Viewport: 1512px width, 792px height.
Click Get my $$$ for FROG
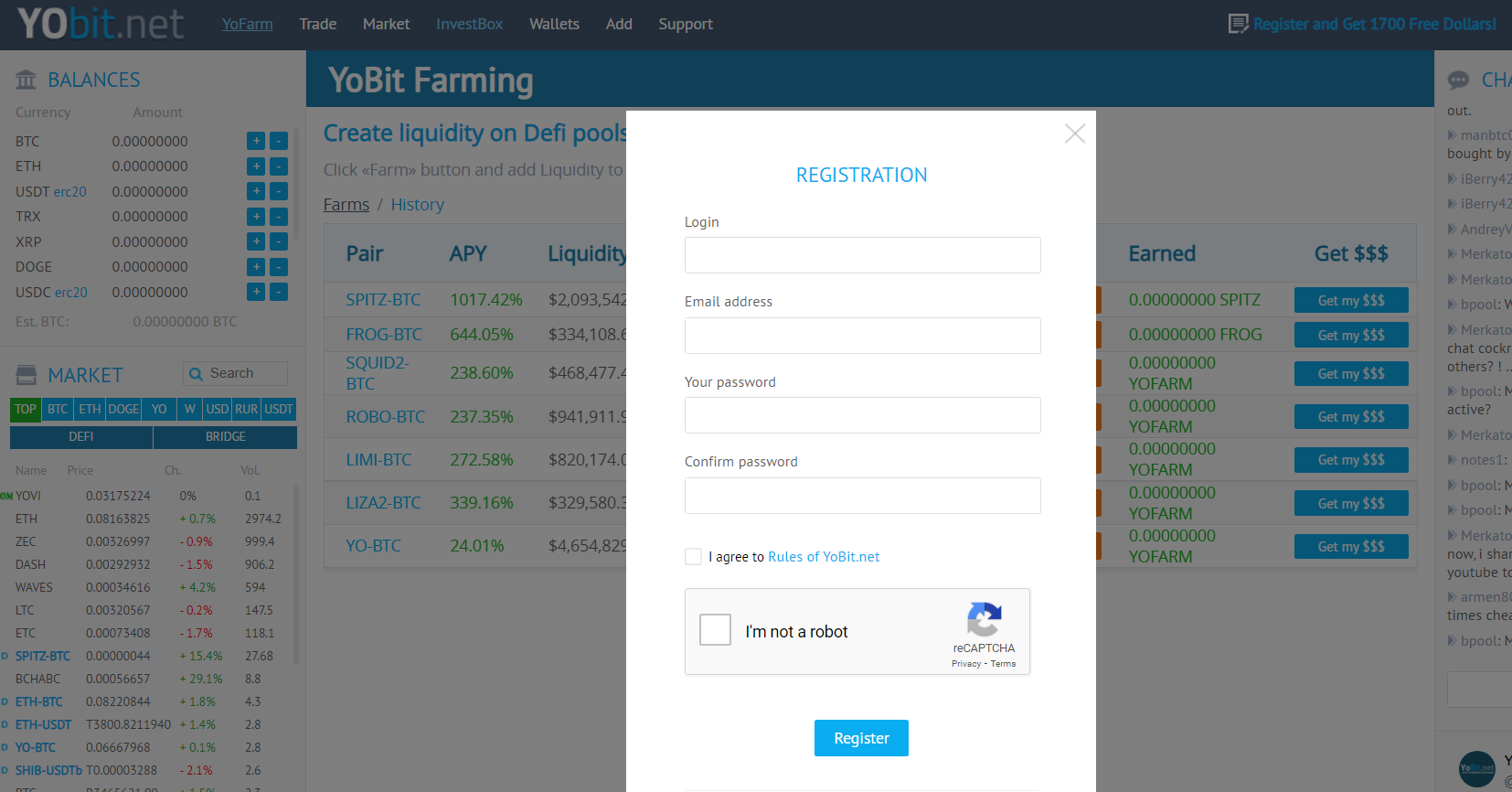point(1351,335)
